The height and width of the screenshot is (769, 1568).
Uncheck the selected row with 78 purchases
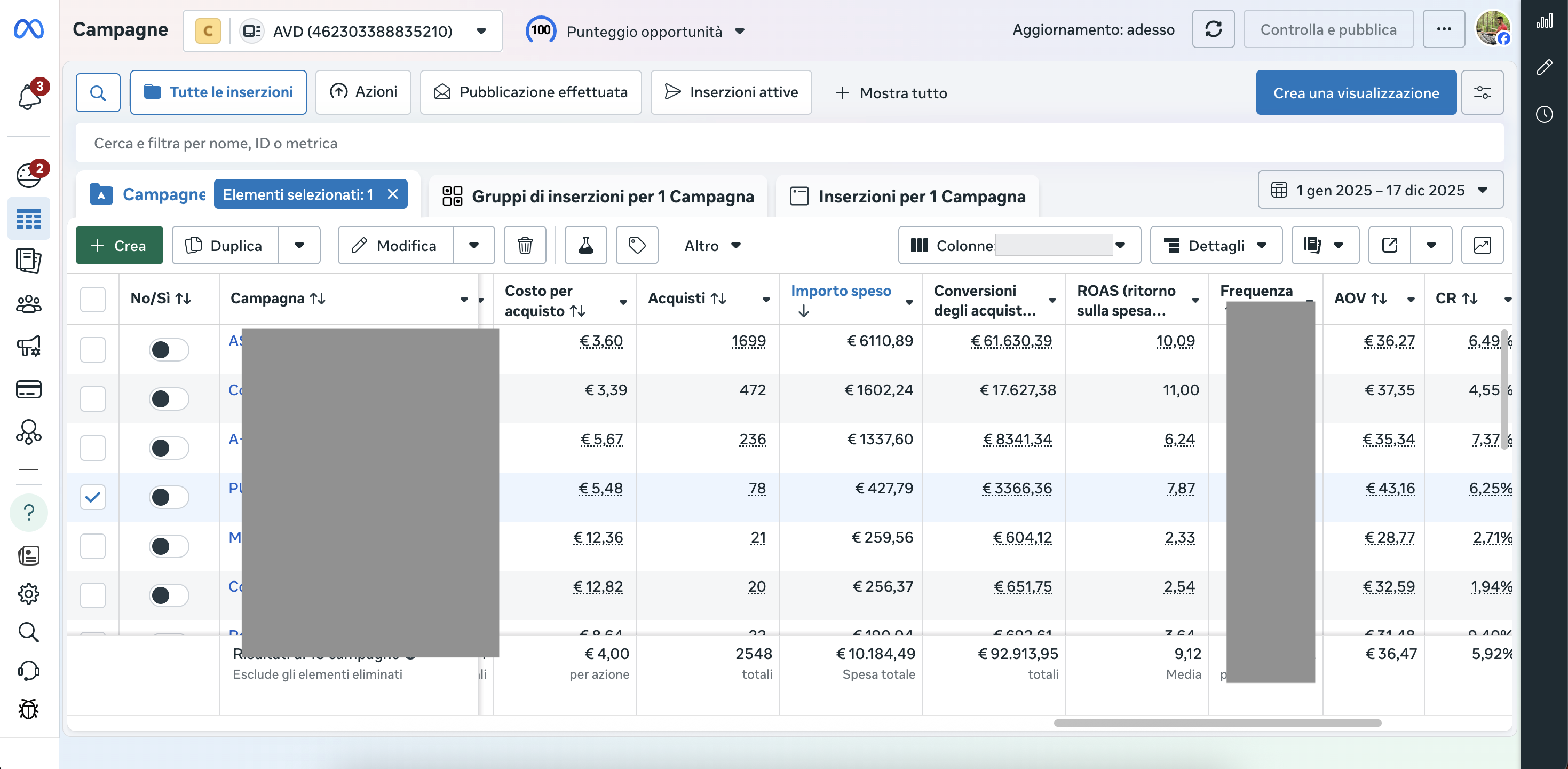coord(92,497)
